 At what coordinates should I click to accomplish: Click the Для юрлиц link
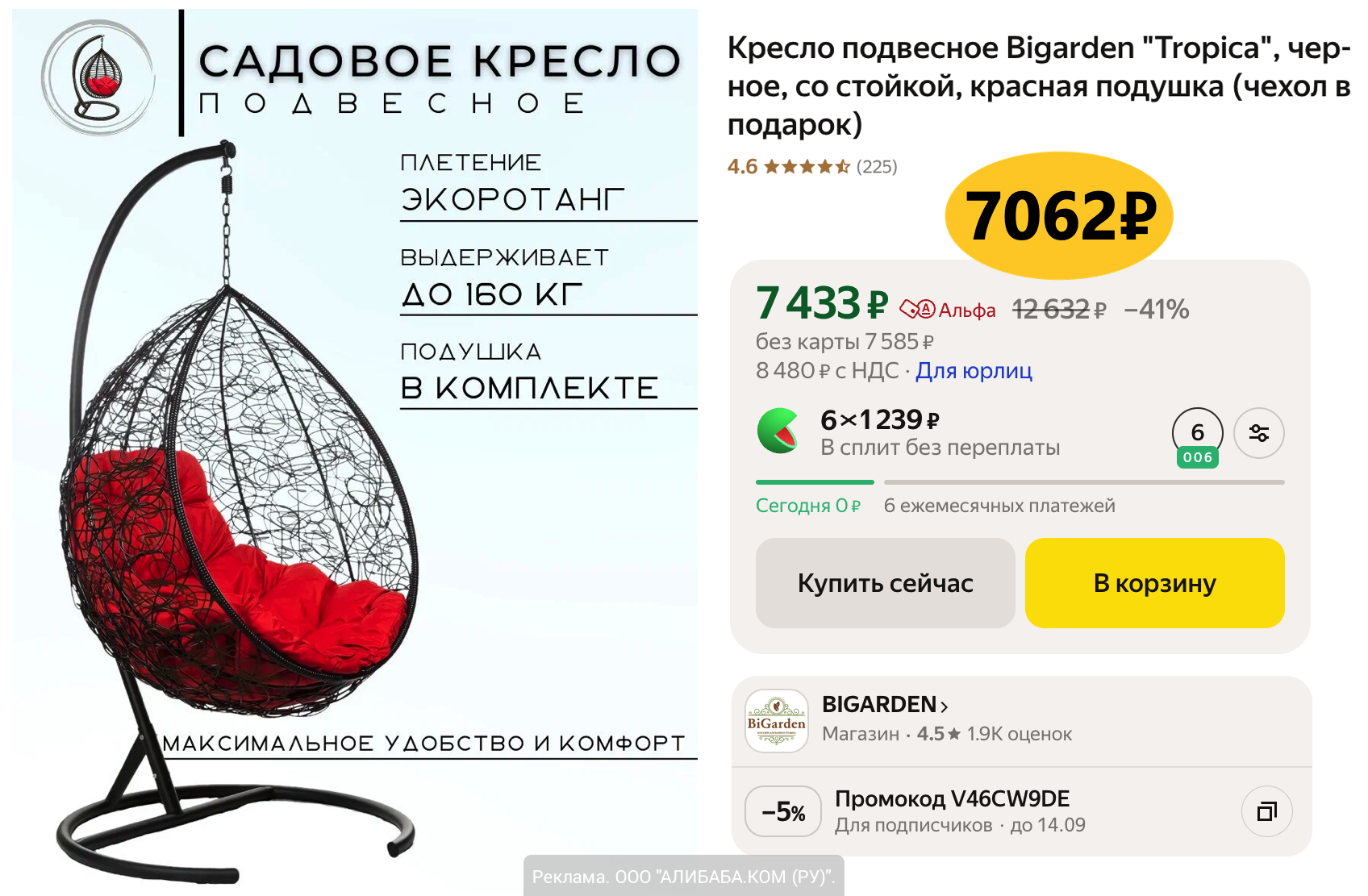pos(974,370)
